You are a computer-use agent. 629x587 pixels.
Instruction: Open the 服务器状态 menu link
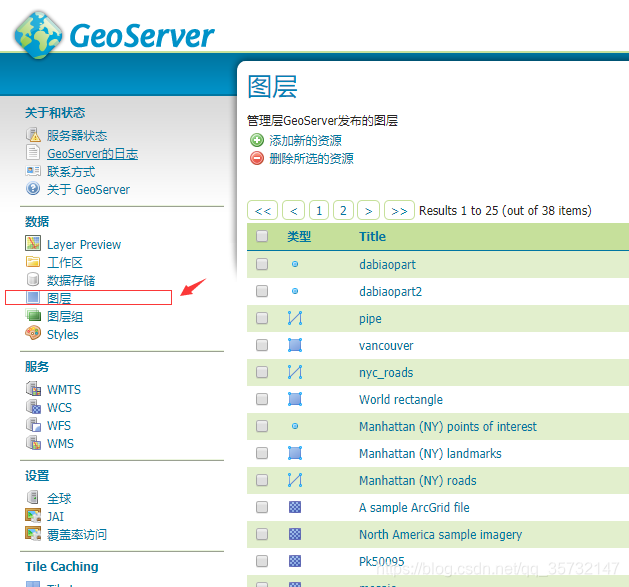pos(77,136)
